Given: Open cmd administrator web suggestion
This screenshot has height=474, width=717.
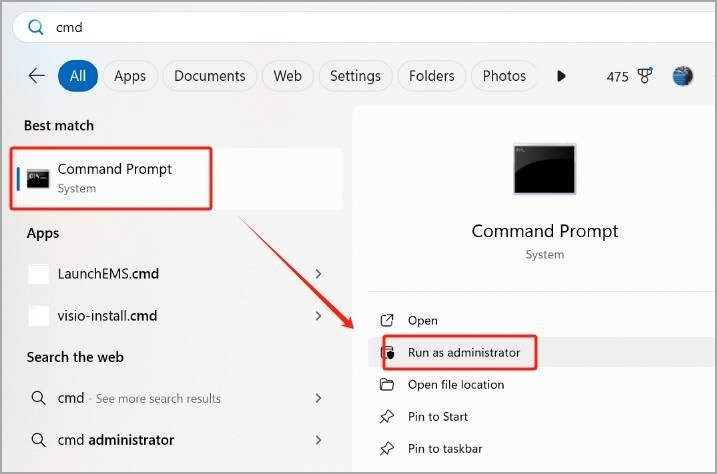Looking at the screenshot, I should point(177,440).
